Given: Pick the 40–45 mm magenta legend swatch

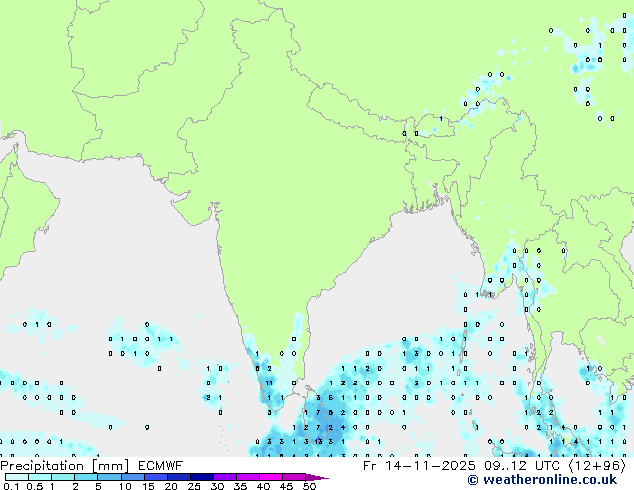Looking at the screenshot, I should [x=271, y=477].
